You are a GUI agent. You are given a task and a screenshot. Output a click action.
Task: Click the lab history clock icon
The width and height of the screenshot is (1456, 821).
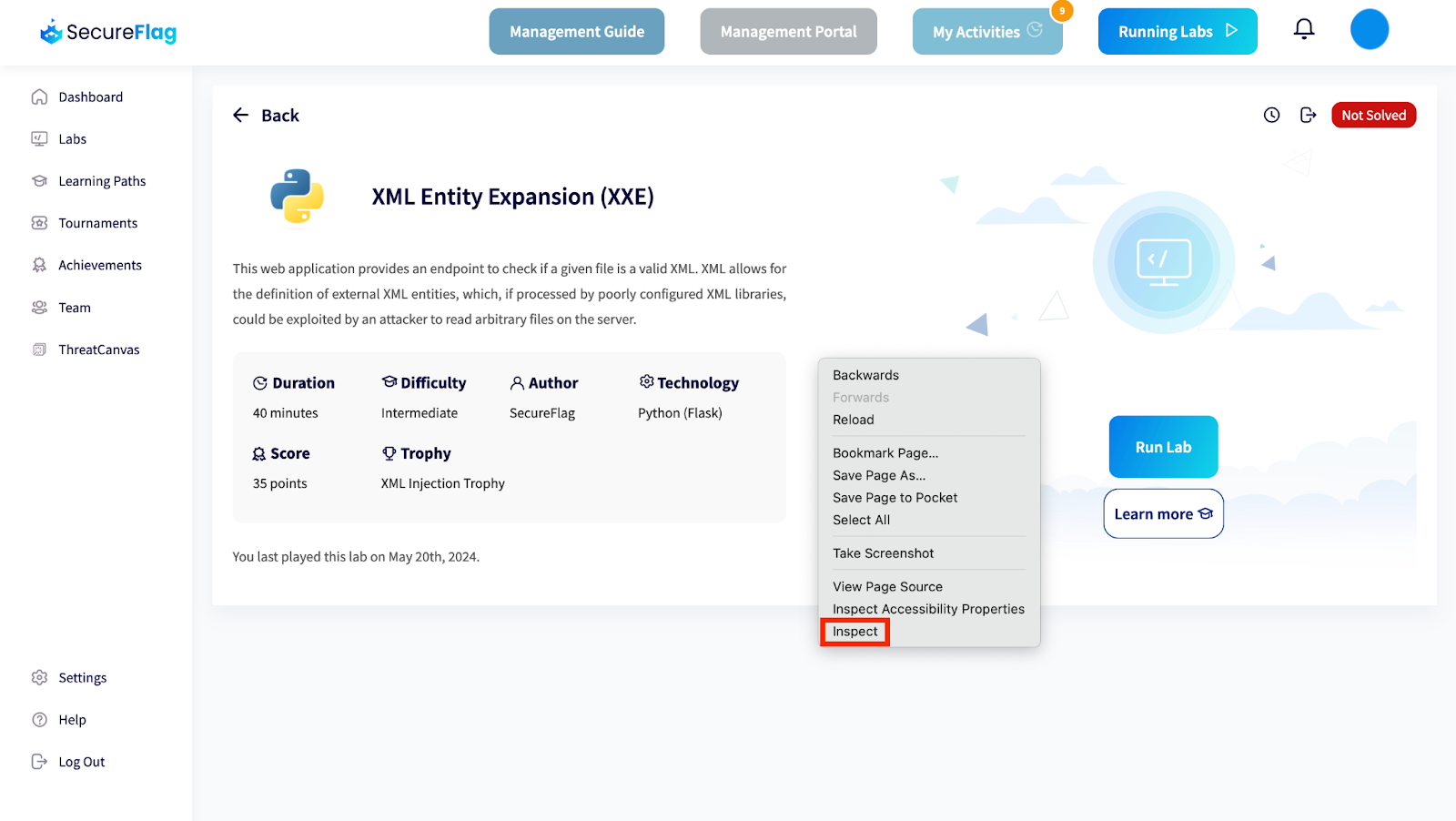click(1271, 115)
